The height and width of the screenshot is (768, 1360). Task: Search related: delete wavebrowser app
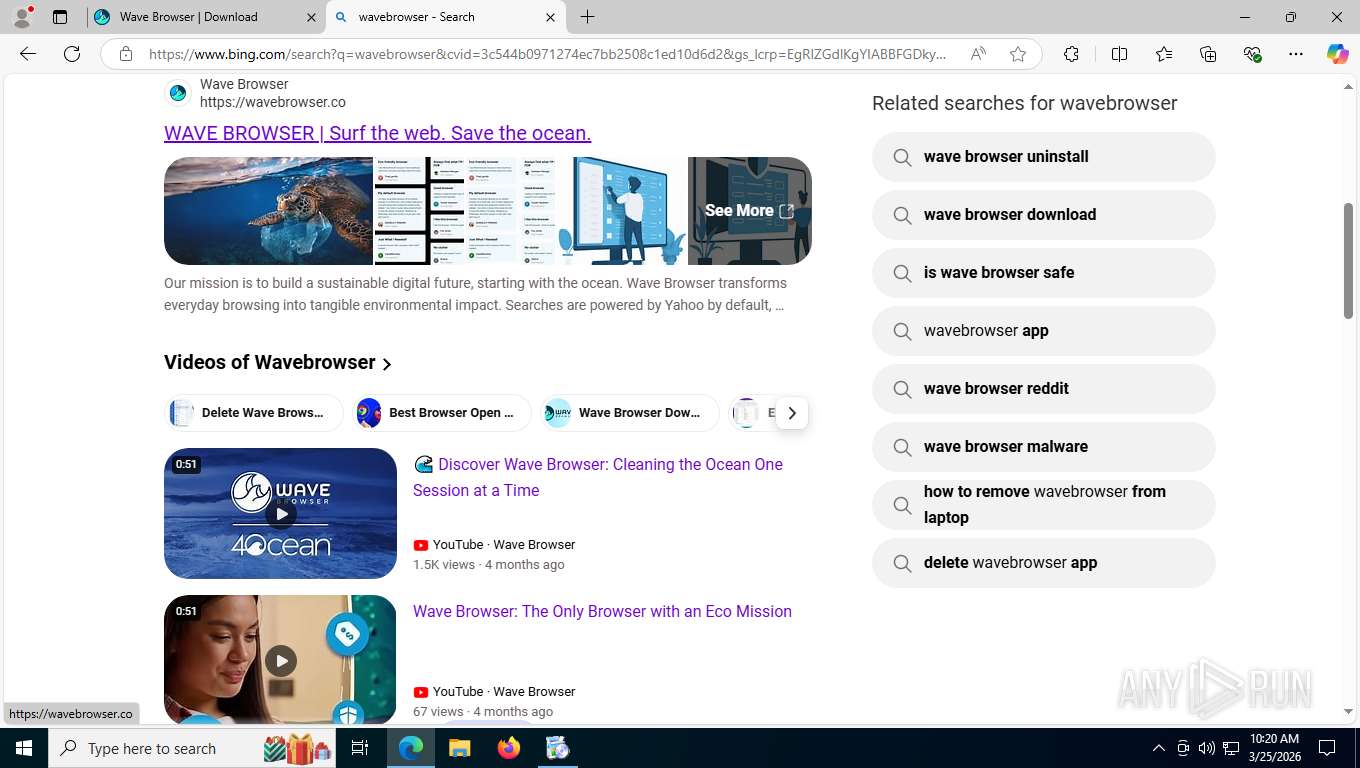click(1043, 563)
